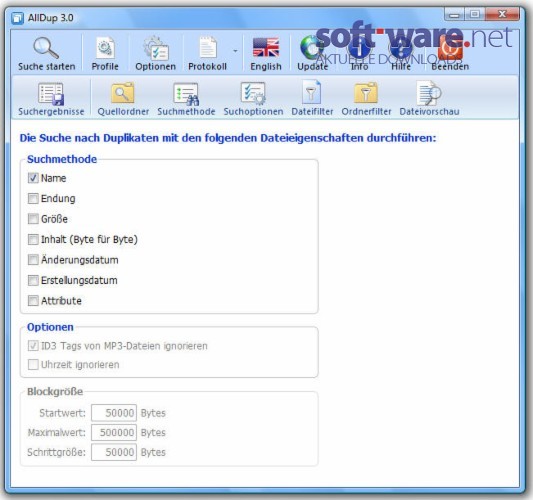
Task: Open the Quellordner folder icon
Action: (x=123, y=93)
